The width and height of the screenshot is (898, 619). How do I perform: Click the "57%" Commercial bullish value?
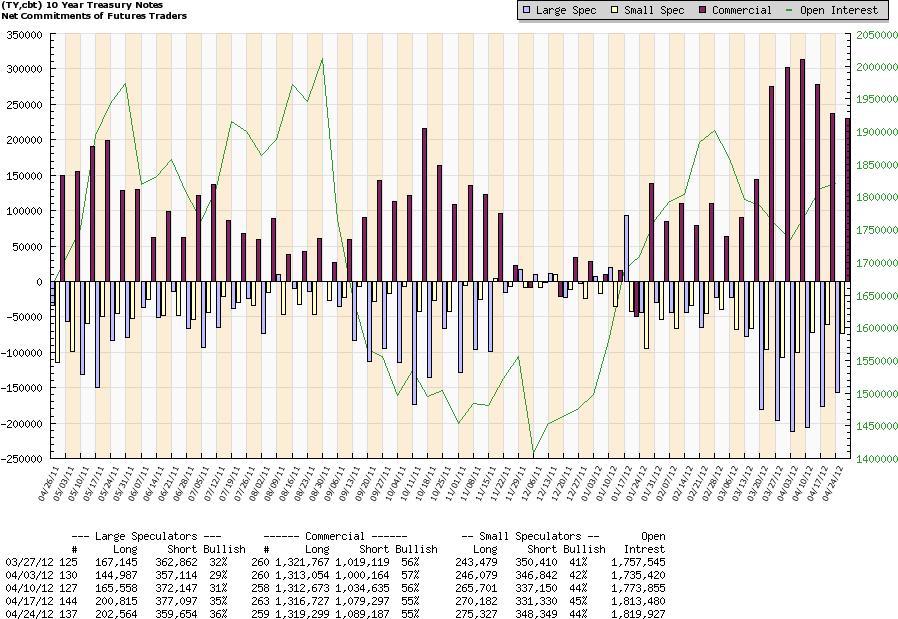410,575
